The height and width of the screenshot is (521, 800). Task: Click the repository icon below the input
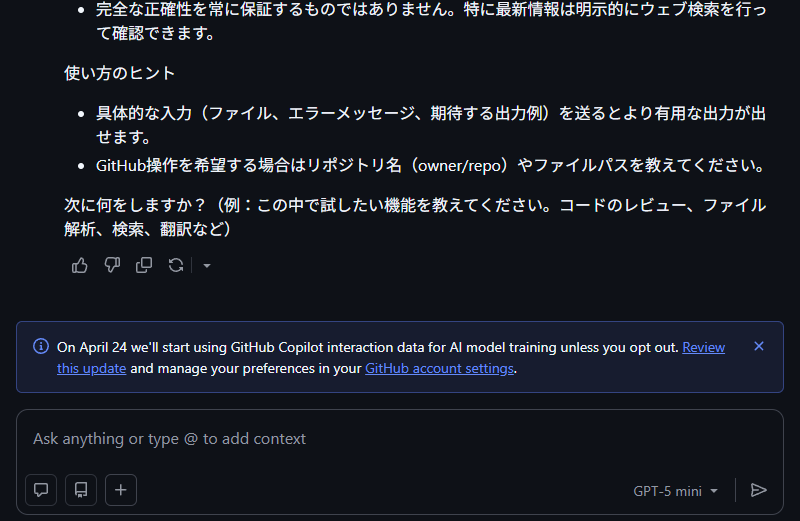click(x=81, y=490)
